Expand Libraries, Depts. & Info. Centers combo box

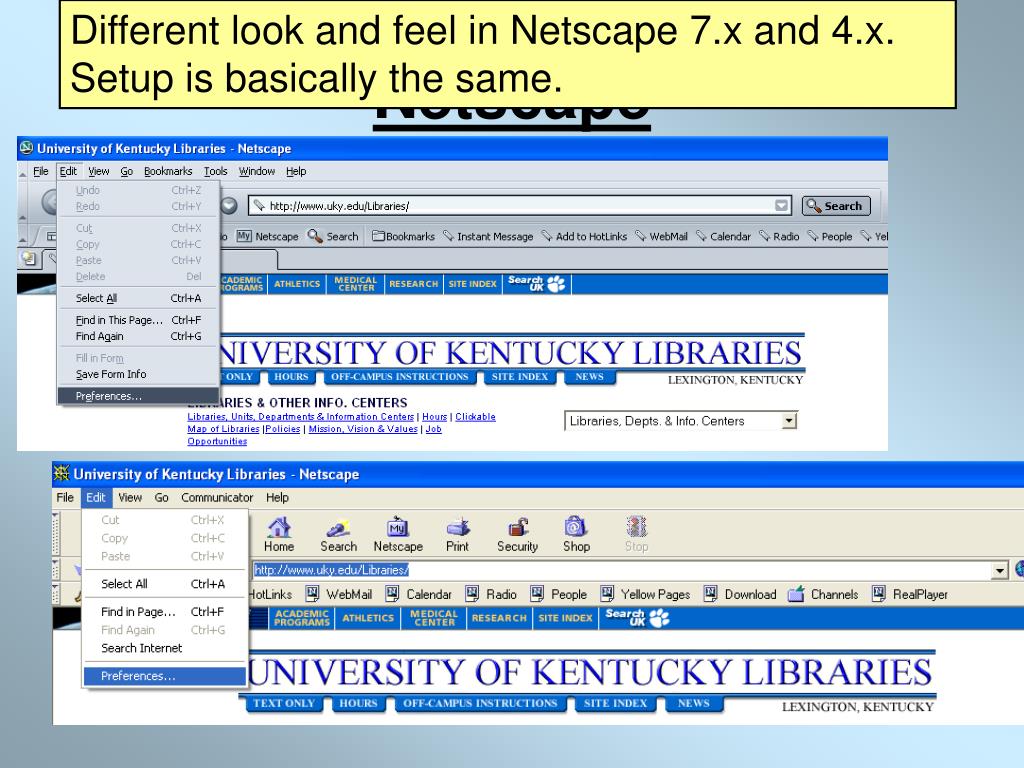point(790,421)
